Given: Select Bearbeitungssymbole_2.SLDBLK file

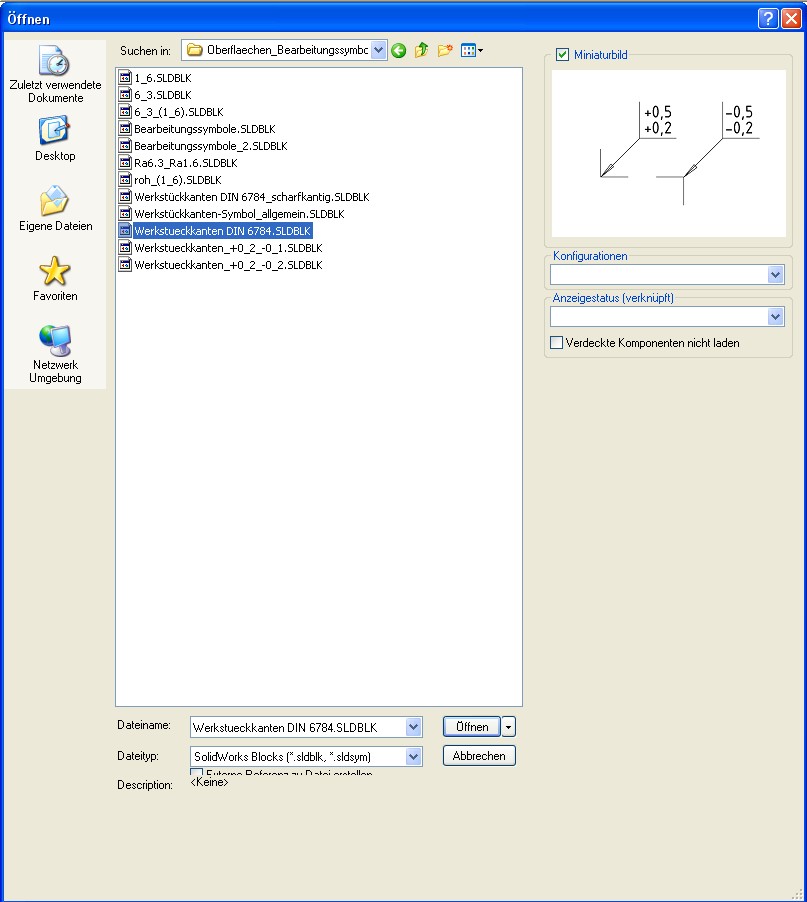Looking at the screenshot, I should pyautogui.click(x=203, y=146).
